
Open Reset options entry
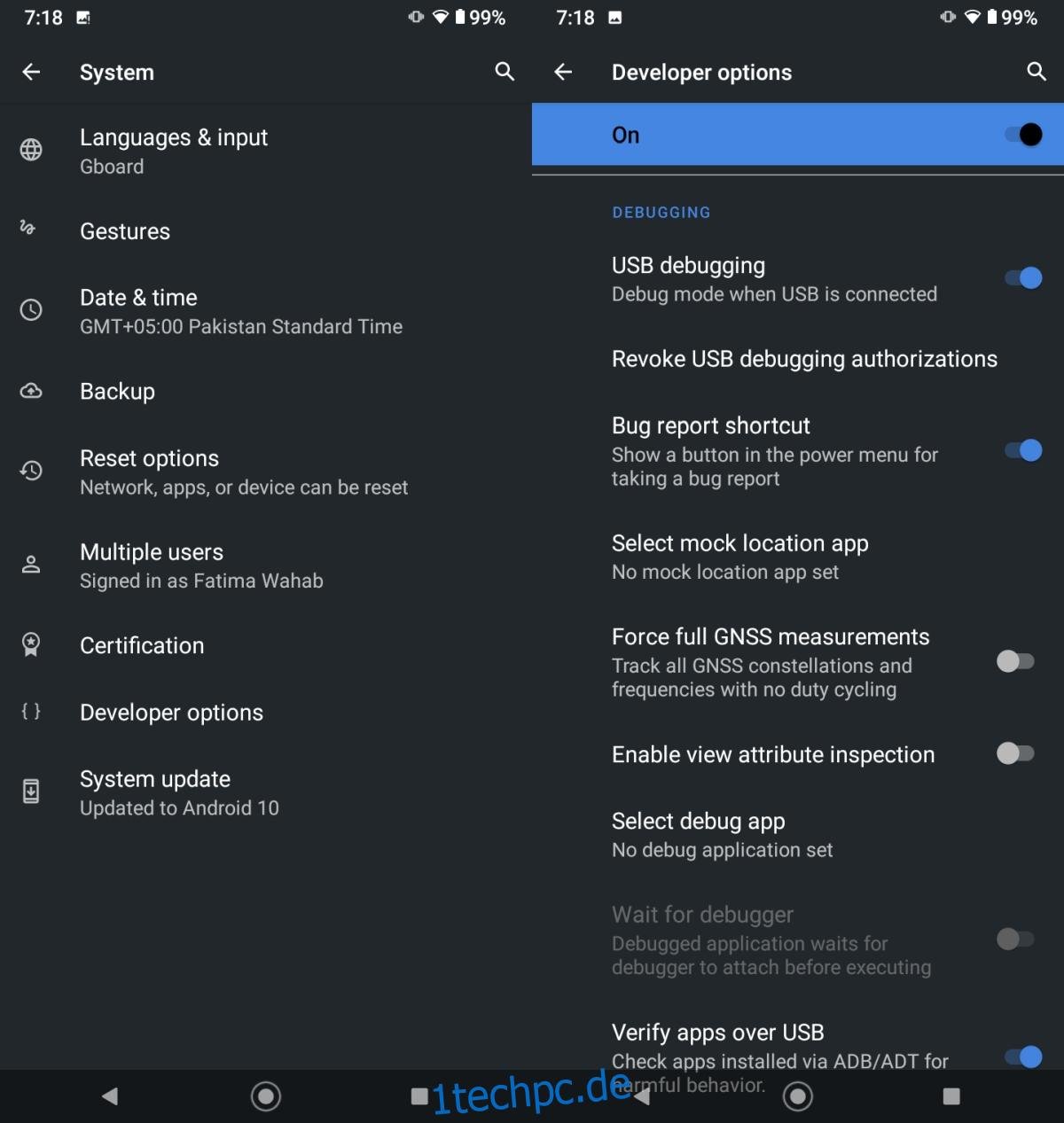click(x=266, y=472)
